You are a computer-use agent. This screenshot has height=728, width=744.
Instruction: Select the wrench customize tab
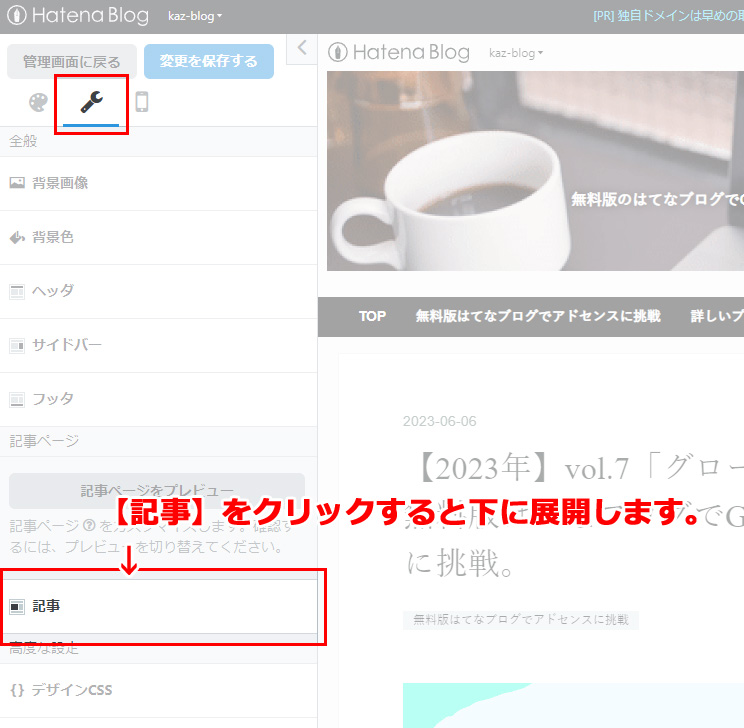(x=91, y=102)
